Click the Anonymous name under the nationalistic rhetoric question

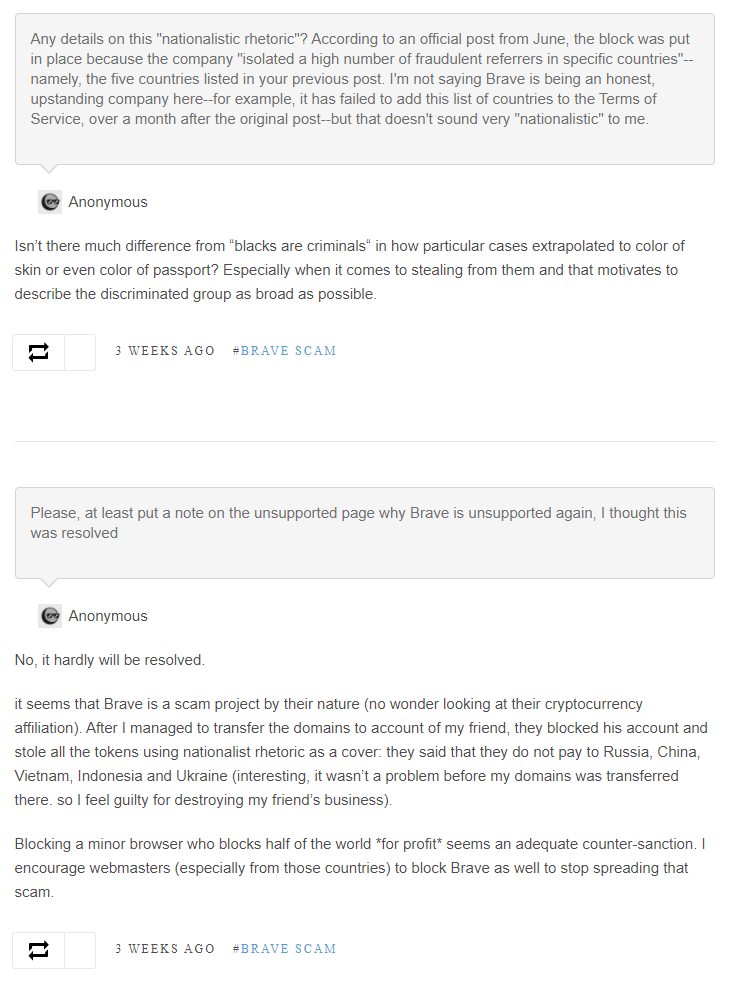coord(108,202)
